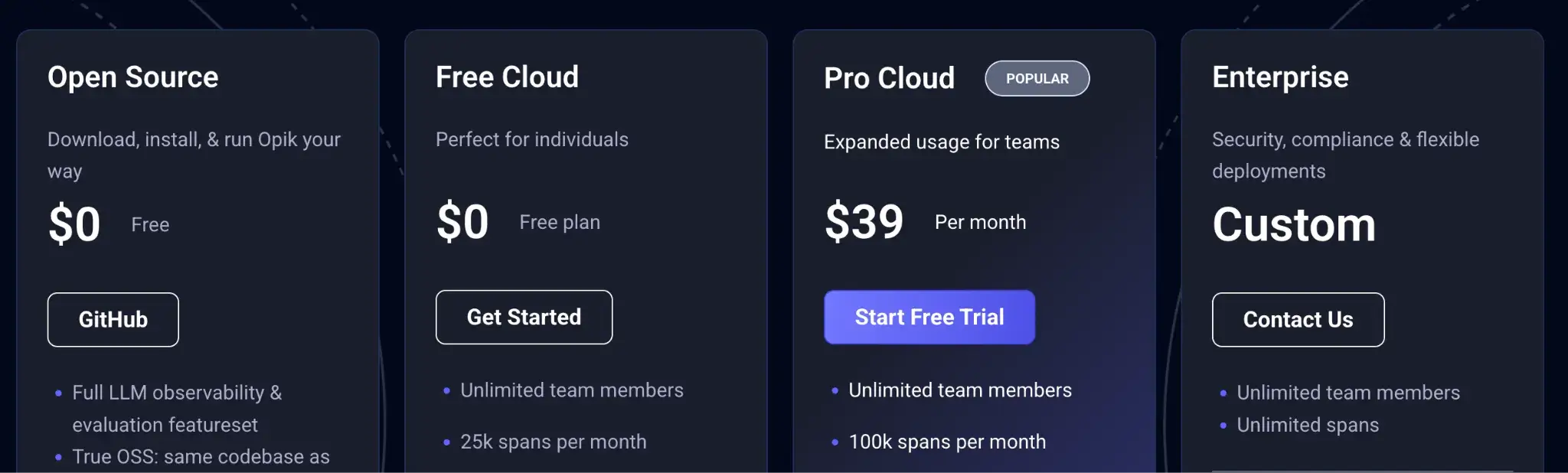Click the Custom pricing text
The height and width of the screenshot is (473, 1568).
(x=1293, y=225)
